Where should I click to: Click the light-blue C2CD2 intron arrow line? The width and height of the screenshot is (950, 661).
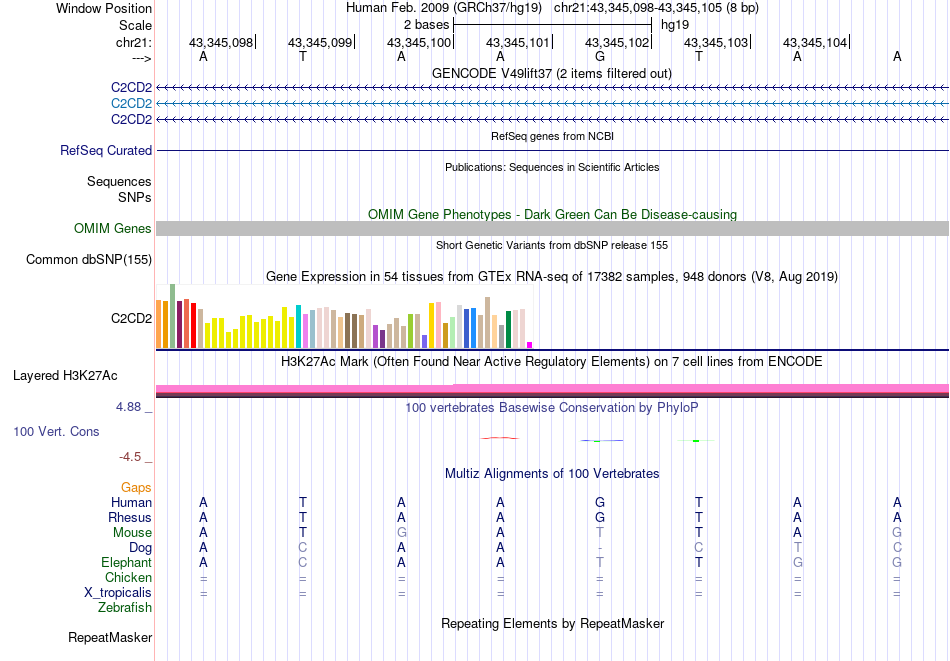[x=552, y=104]
